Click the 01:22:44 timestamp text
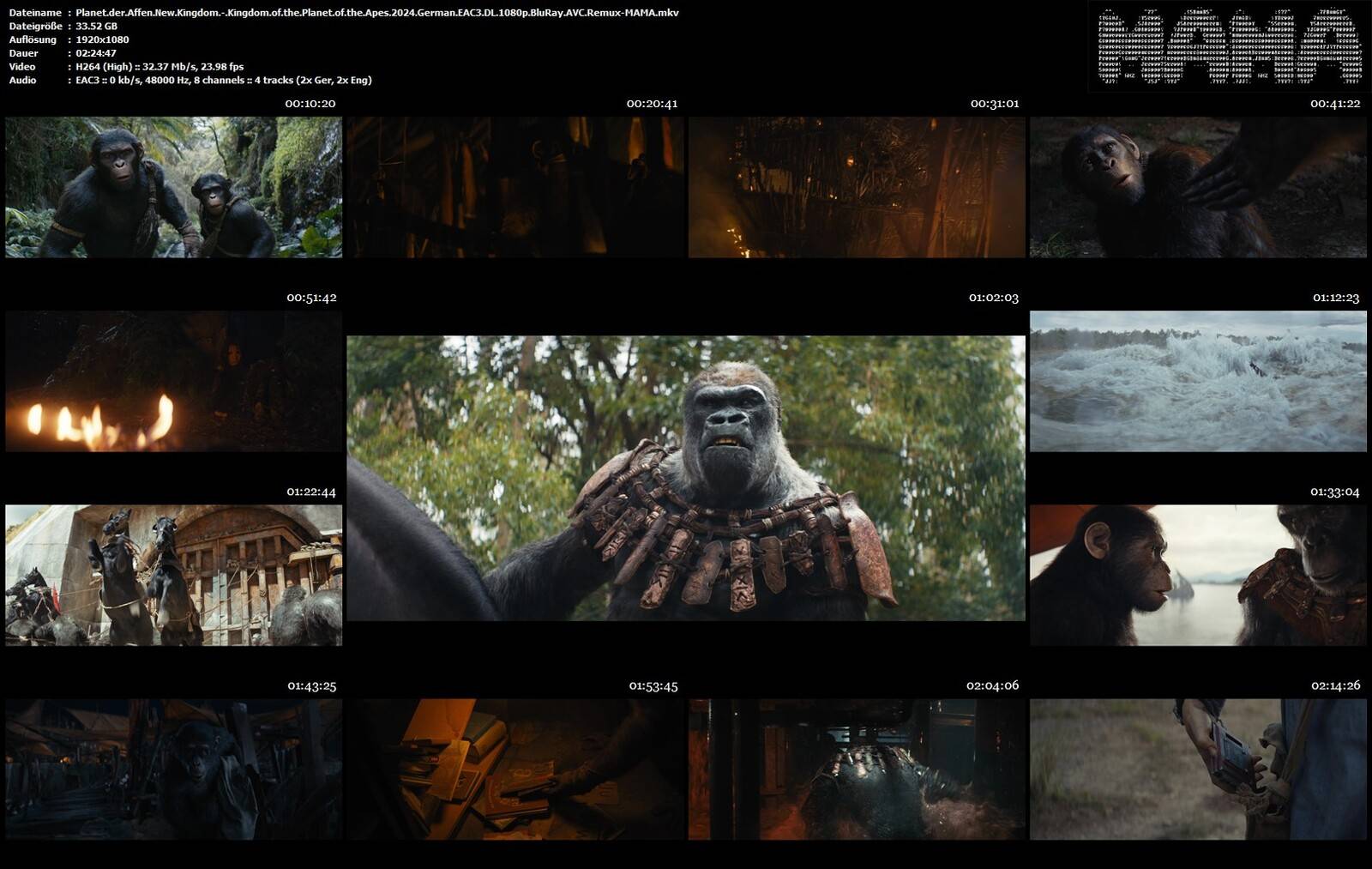The width and height of the screenshot is (1372, 869). [x=311, y=492]
